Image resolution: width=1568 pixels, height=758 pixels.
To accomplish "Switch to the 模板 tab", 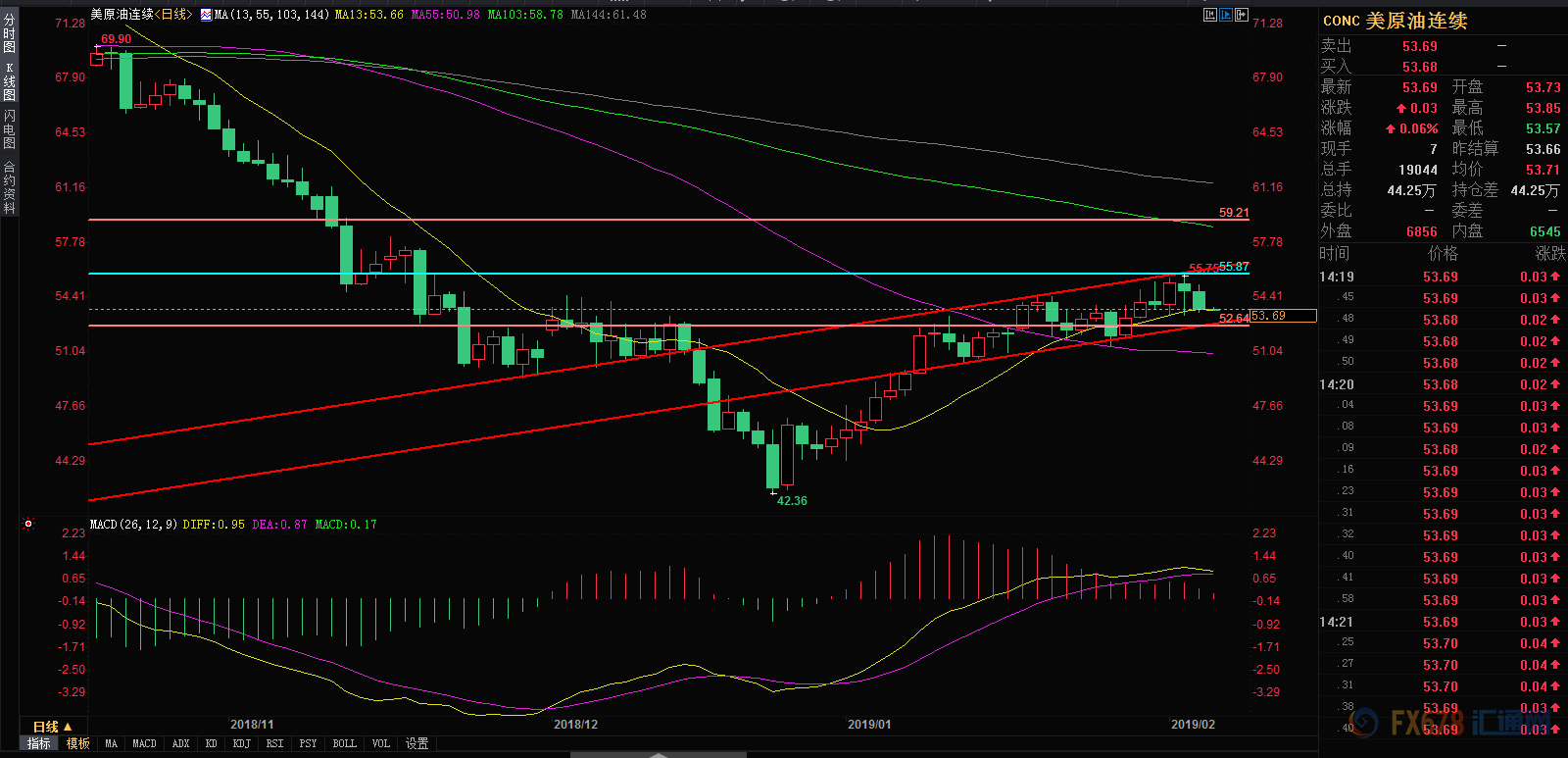I will [78, 743].
